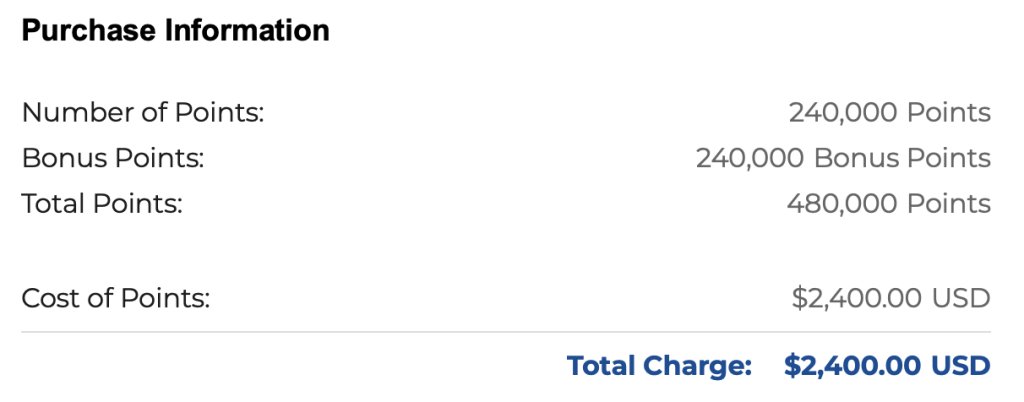Select the Total Points label
This screenshot has width=1024, height=402.
click(102, 204)
